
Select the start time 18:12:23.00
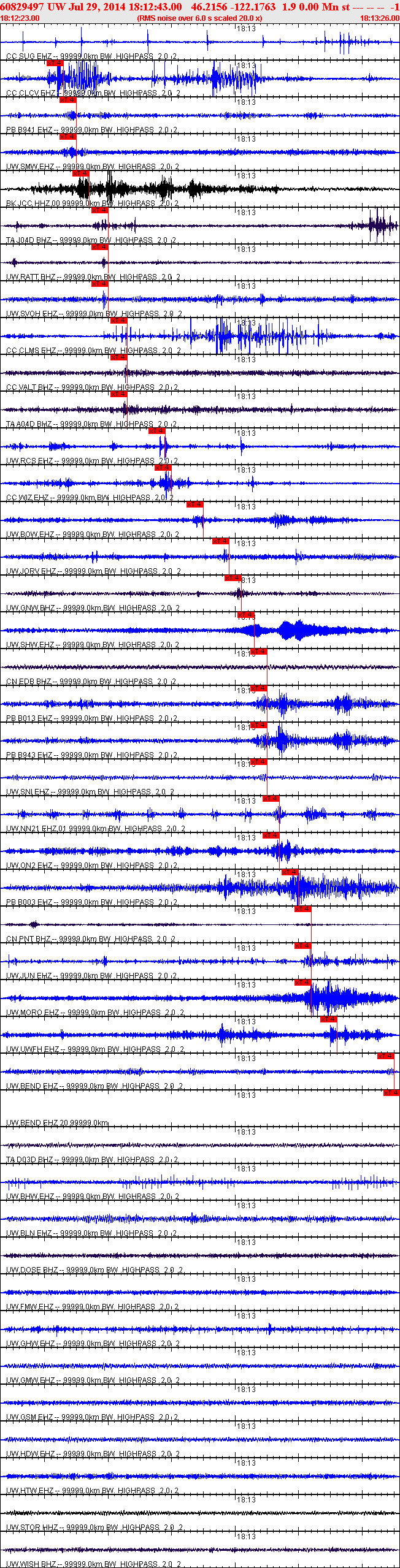20,18
